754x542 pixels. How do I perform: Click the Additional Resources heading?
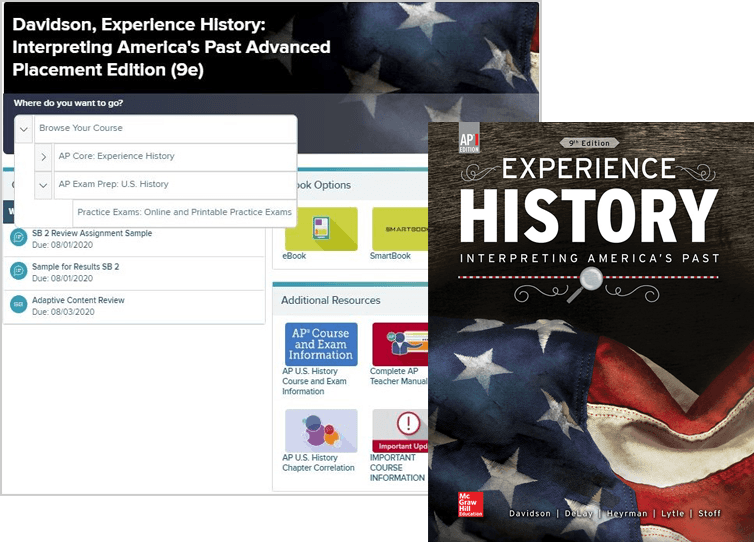(x=330, y=301)
